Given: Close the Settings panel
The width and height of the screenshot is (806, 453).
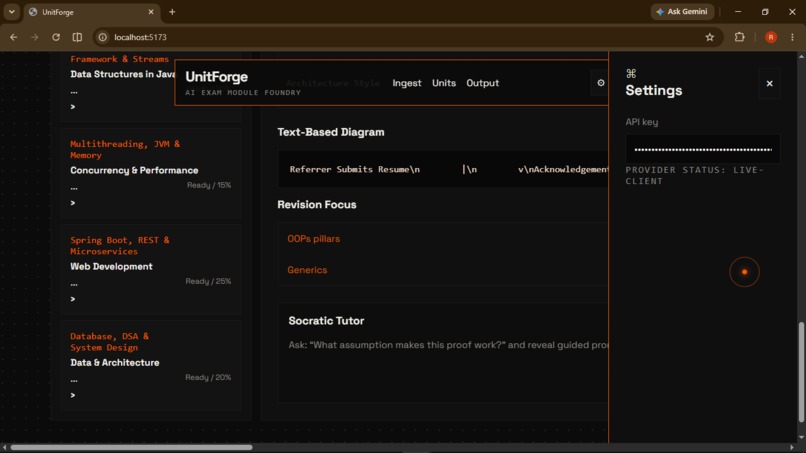Looking at the screenshot, I should coord(769,83).
